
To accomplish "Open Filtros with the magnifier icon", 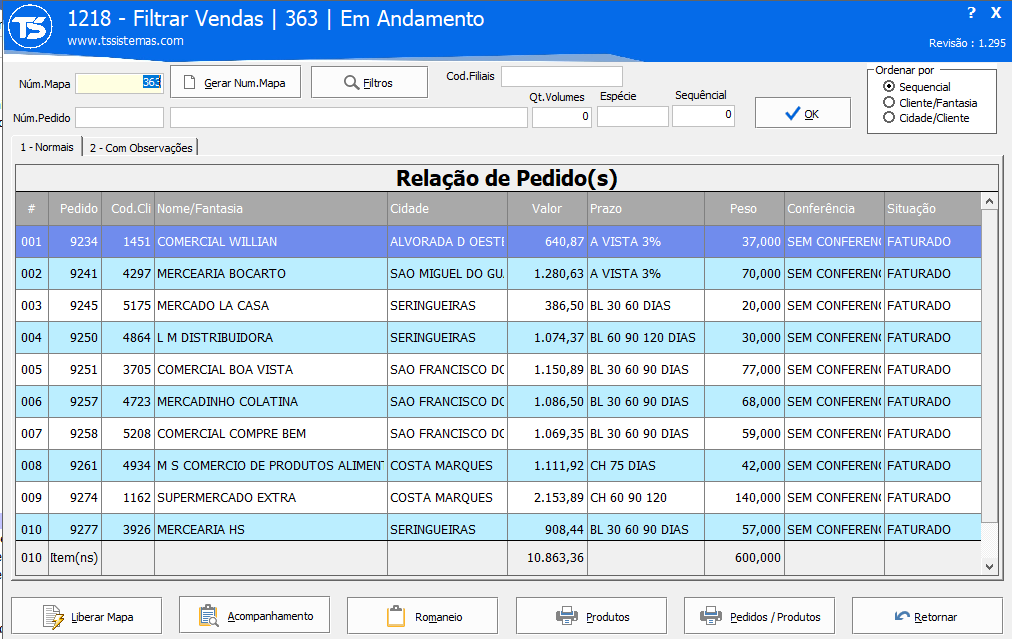I will [370, 83].
